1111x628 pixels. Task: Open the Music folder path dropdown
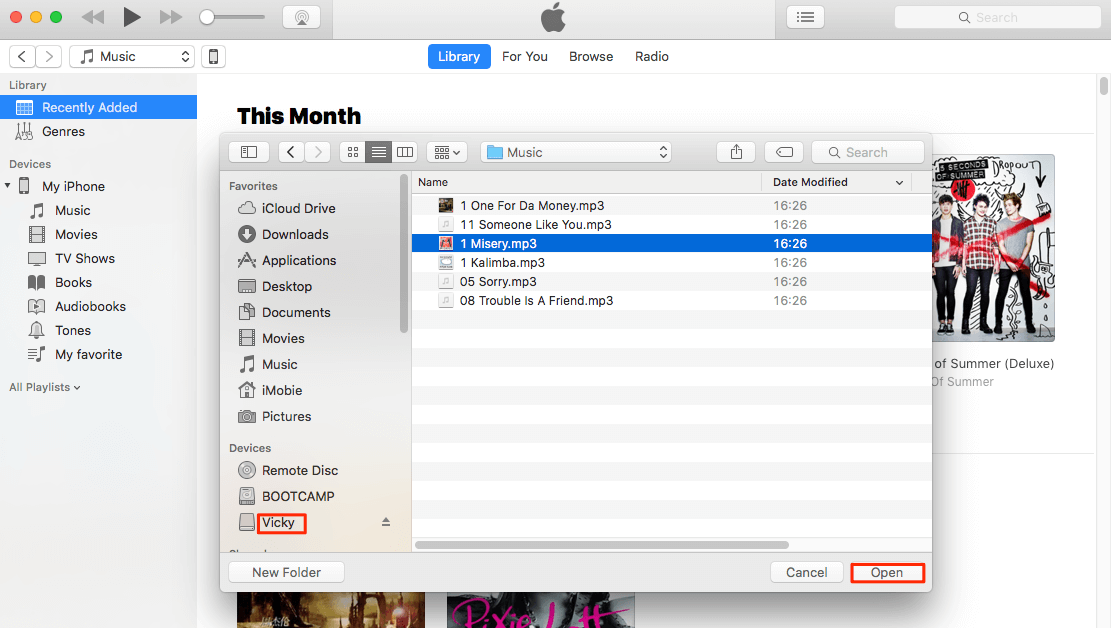coord(576,151)
